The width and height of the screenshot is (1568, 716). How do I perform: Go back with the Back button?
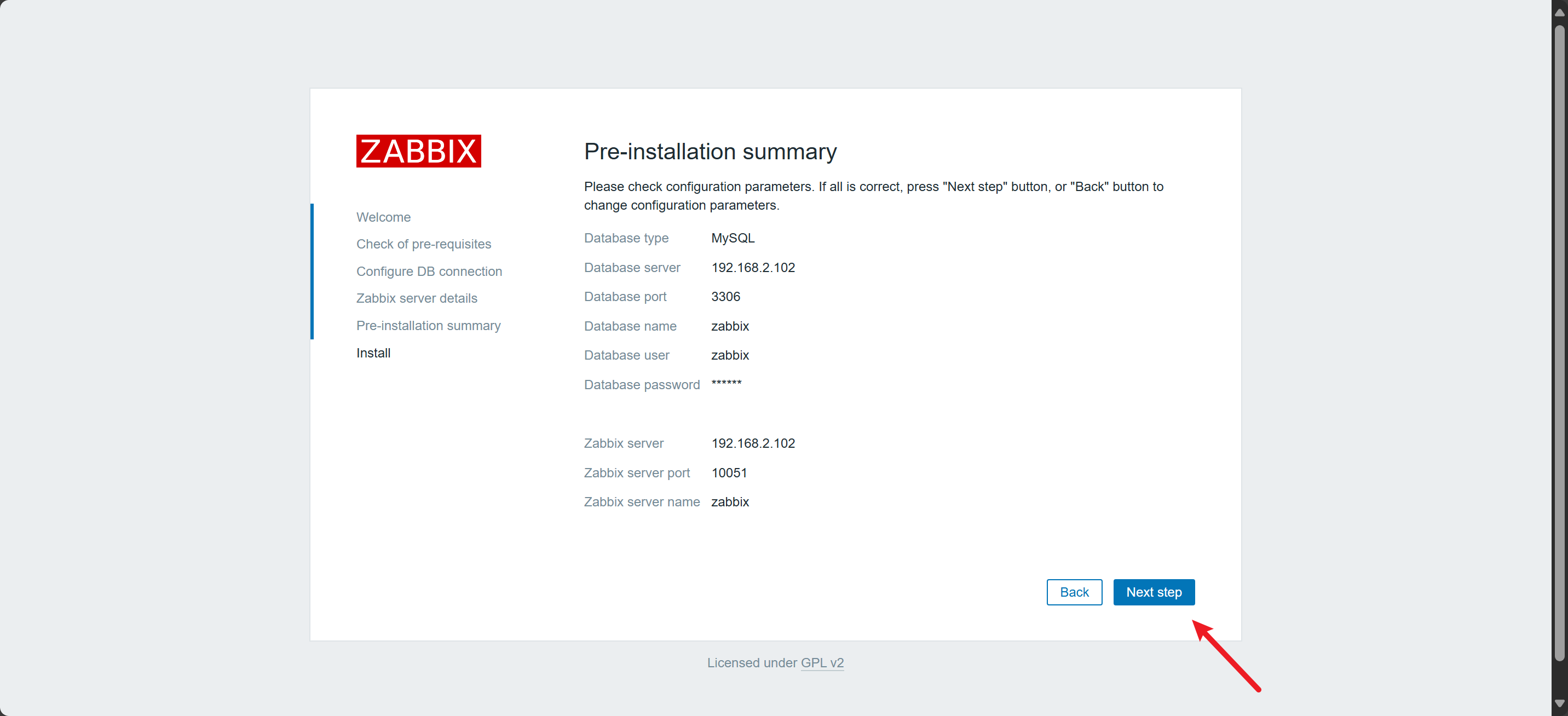point(1074,592)
